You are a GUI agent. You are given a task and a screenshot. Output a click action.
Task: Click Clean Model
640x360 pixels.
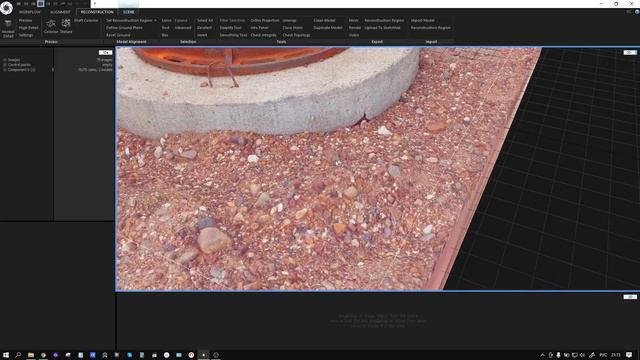[x=324, y=20]
